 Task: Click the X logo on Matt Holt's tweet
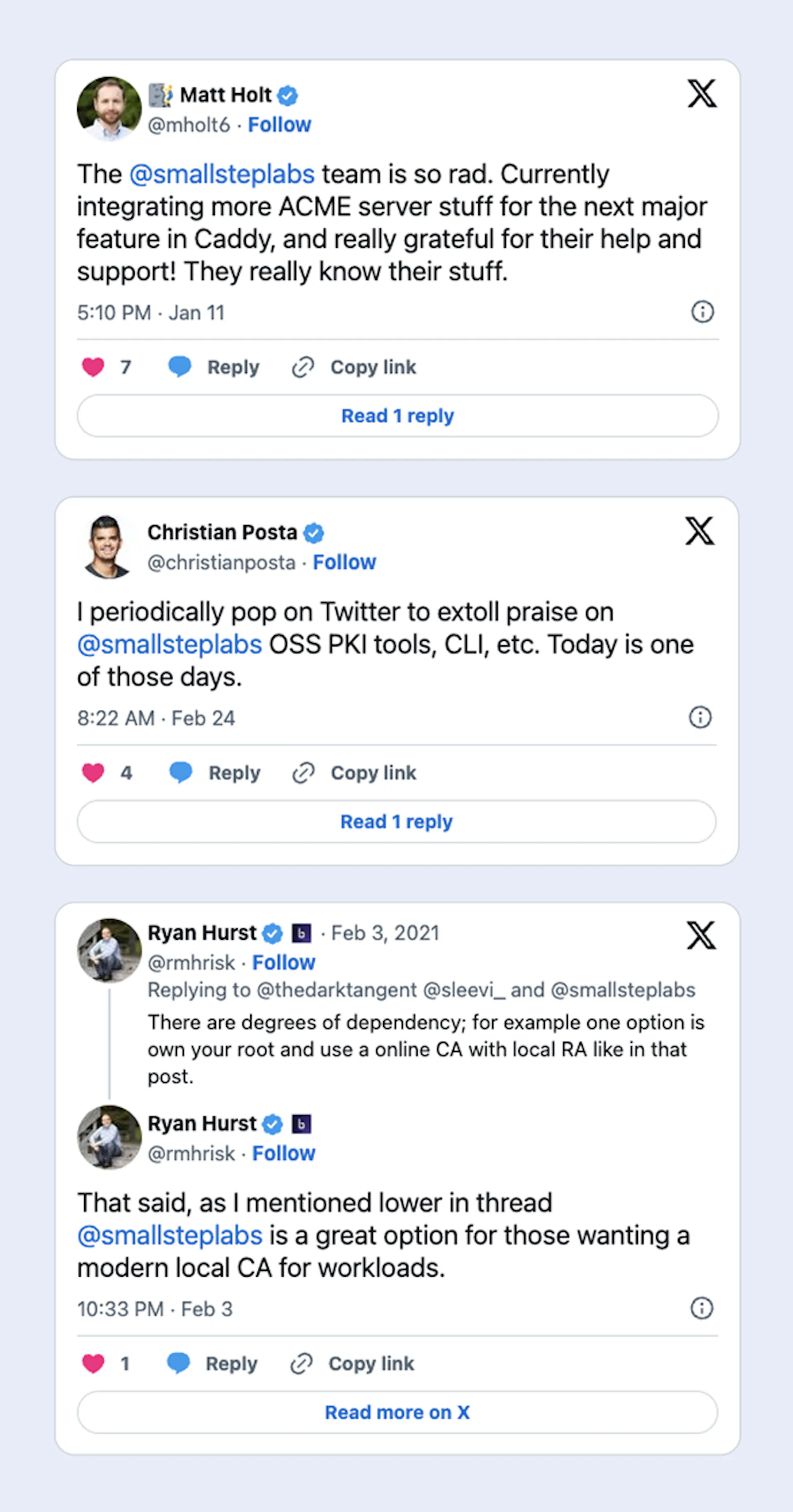pos(701,94)
